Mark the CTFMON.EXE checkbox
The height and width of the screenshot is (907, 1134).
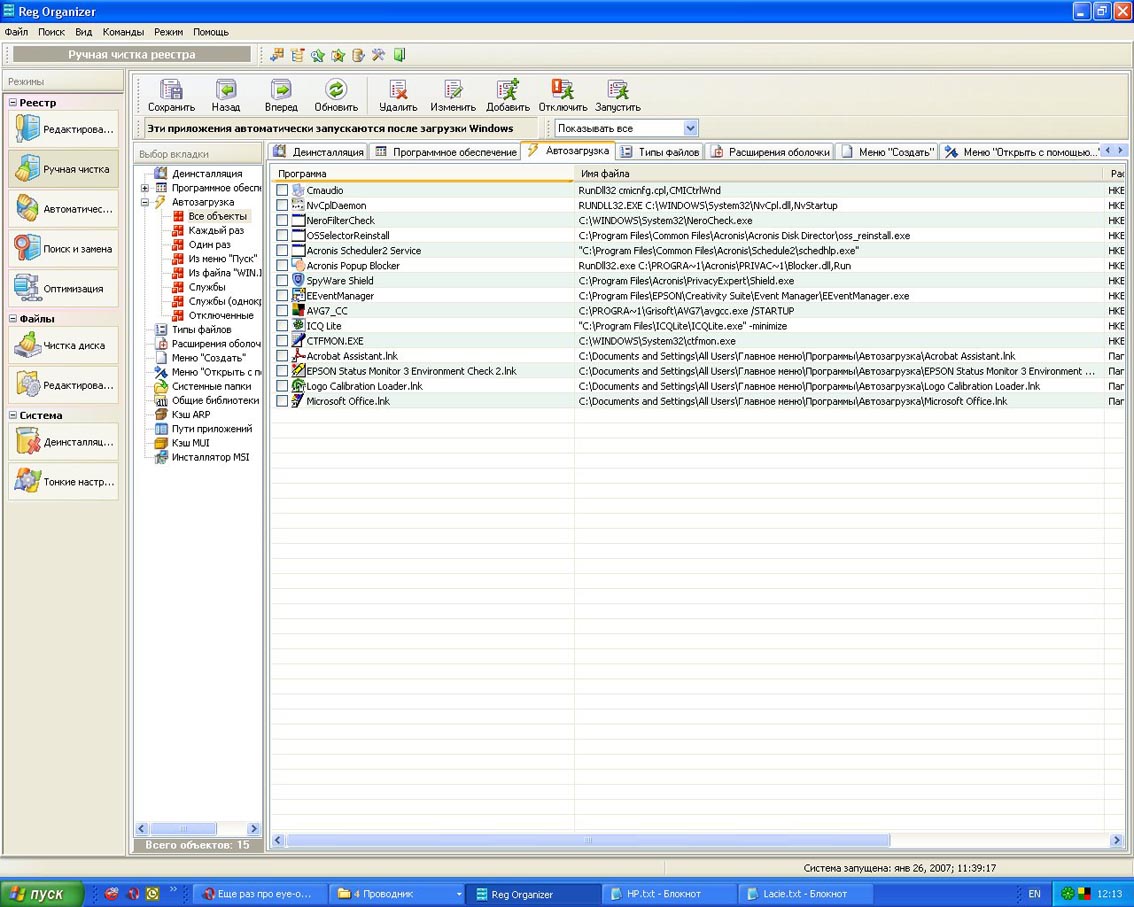click(x=282, y=341)
